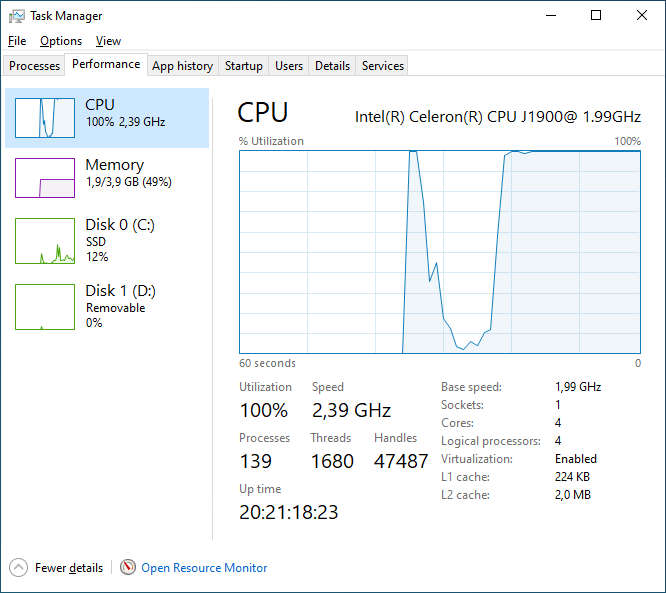666x593 pixels.
Task: Open the File menu
Action: click(17, 41)
